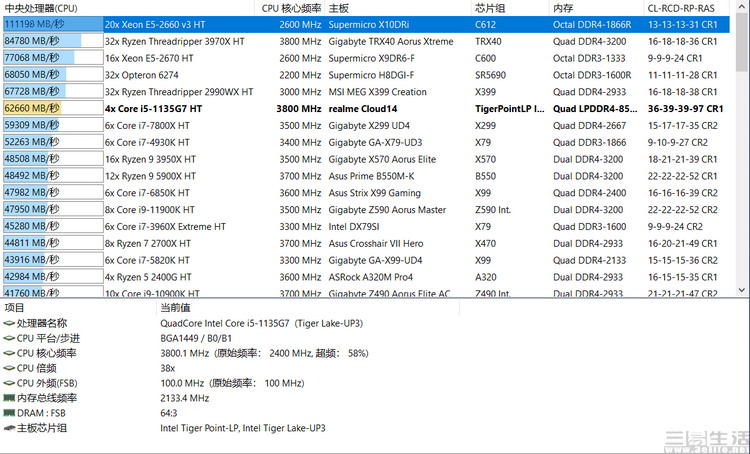This screenshot has width=750, height=454.
Task: Click the TigerPointLP chipset cell
Action: pyautogui.click(x=510, y=109)
